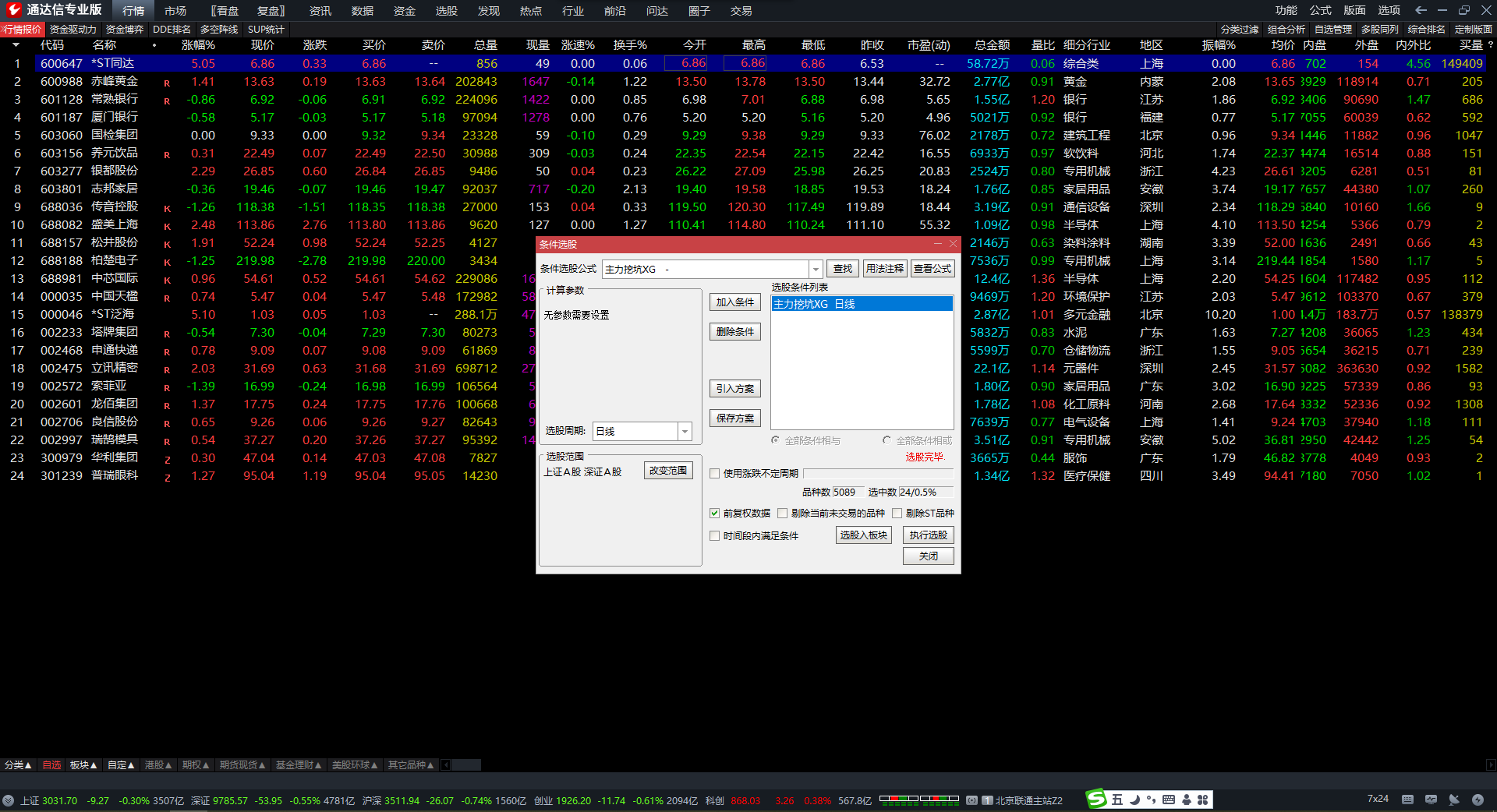This screenshot has height=812, width=1497.
Task: Open the column sort arrow left of 代码
Action: pyautogui.click(x=15, y=45)
